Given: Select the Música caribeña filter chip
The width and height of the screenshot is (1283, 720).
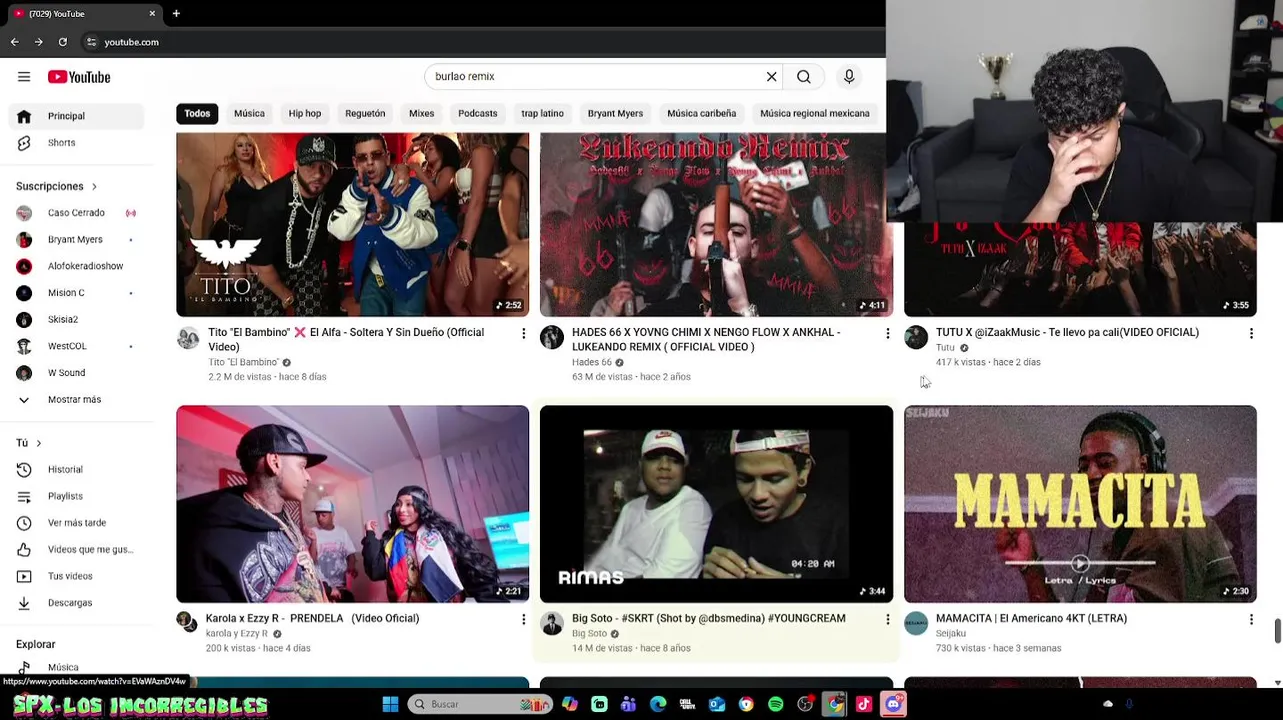Looking at the screenshot, I should click(x=701, y=113).
